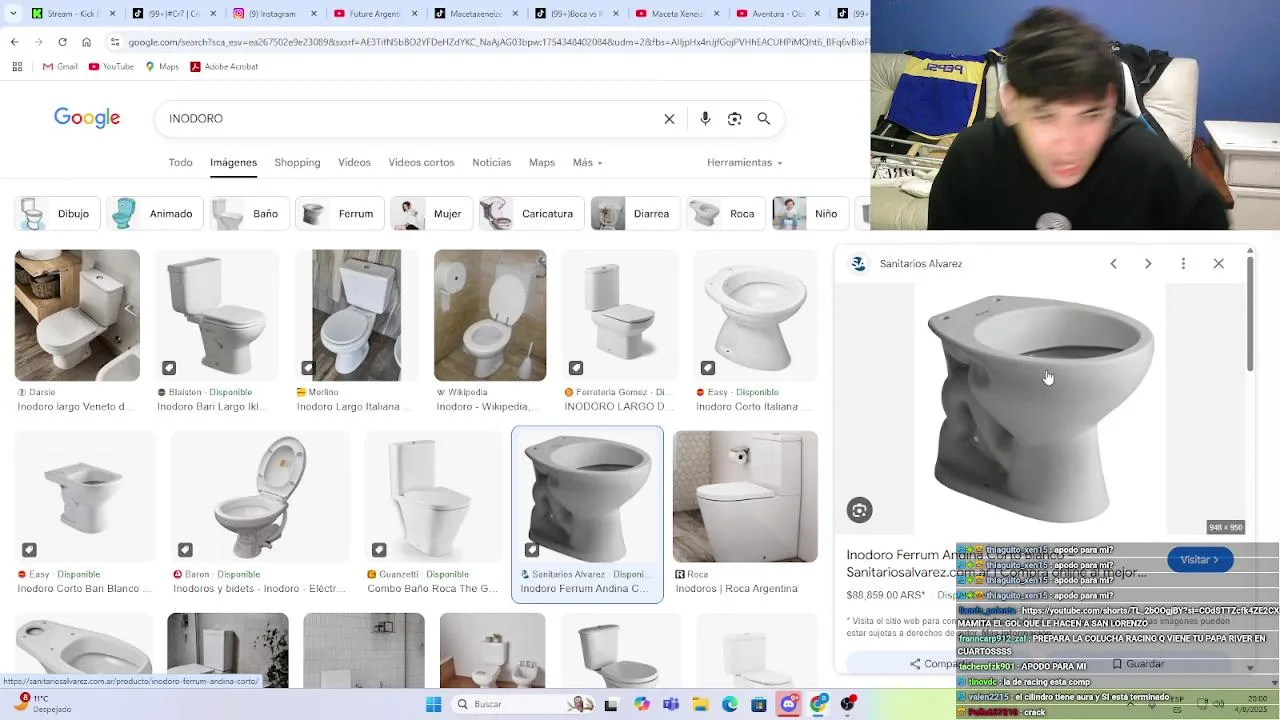Switch to the Maps results tab
The width and height of the screenshot is (1280, 720).
(542, 163)
